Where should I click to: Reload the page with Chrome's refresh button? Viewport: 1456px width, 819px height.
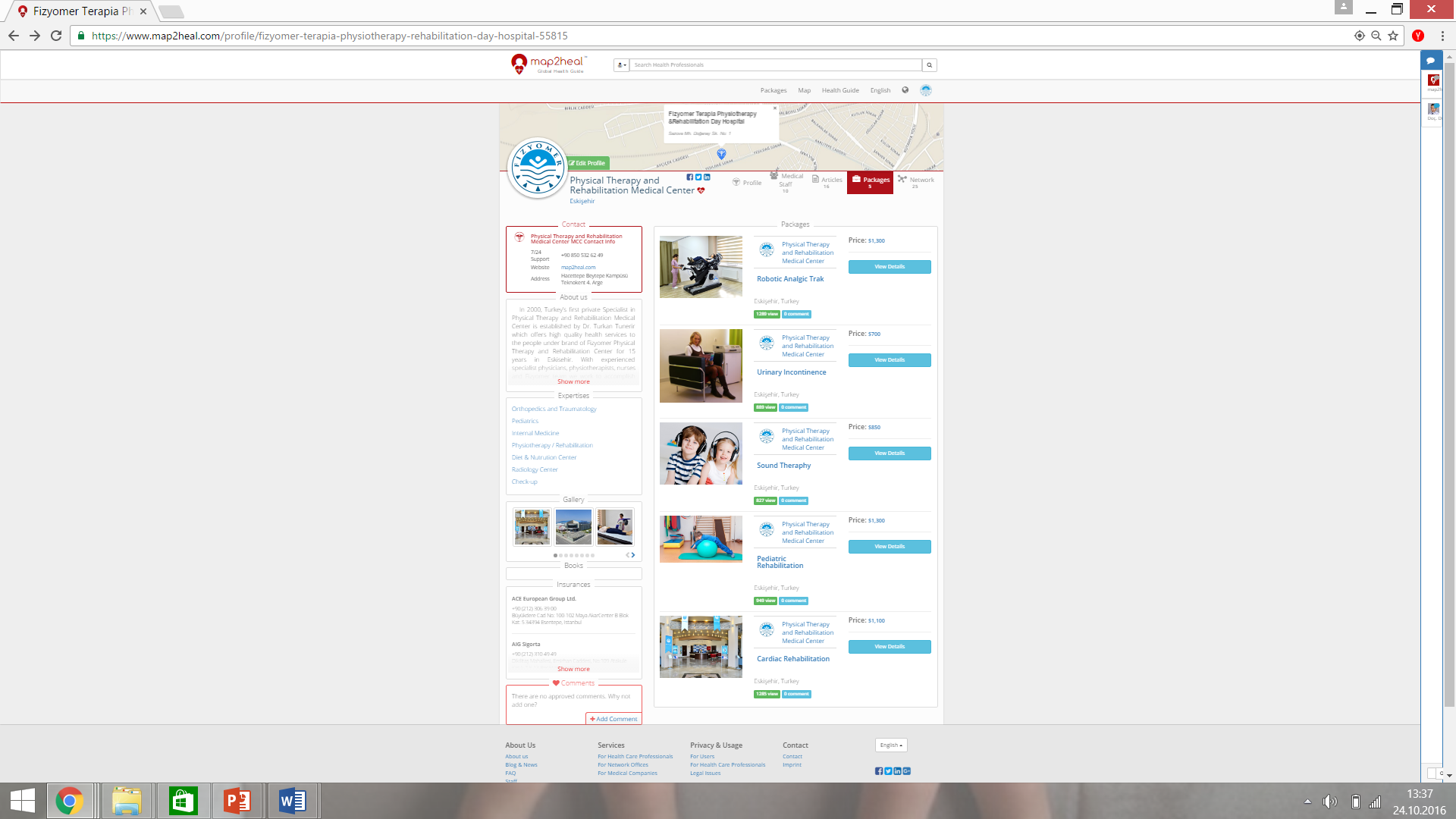pyautogui.click(x=56, y=36)
